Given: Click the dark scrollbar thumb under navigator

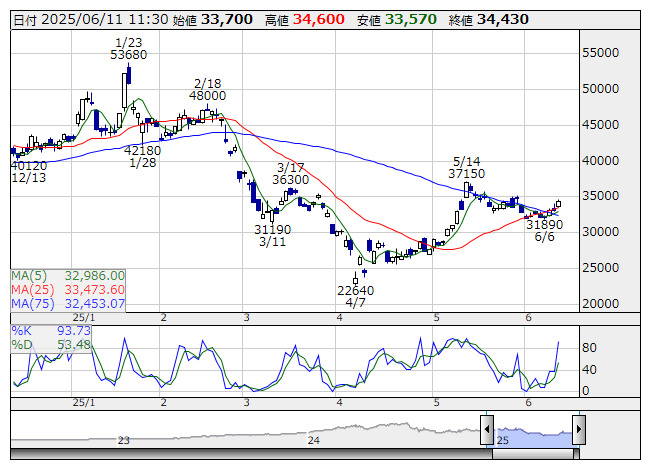Looking at the screenshot, I should 533,453.
